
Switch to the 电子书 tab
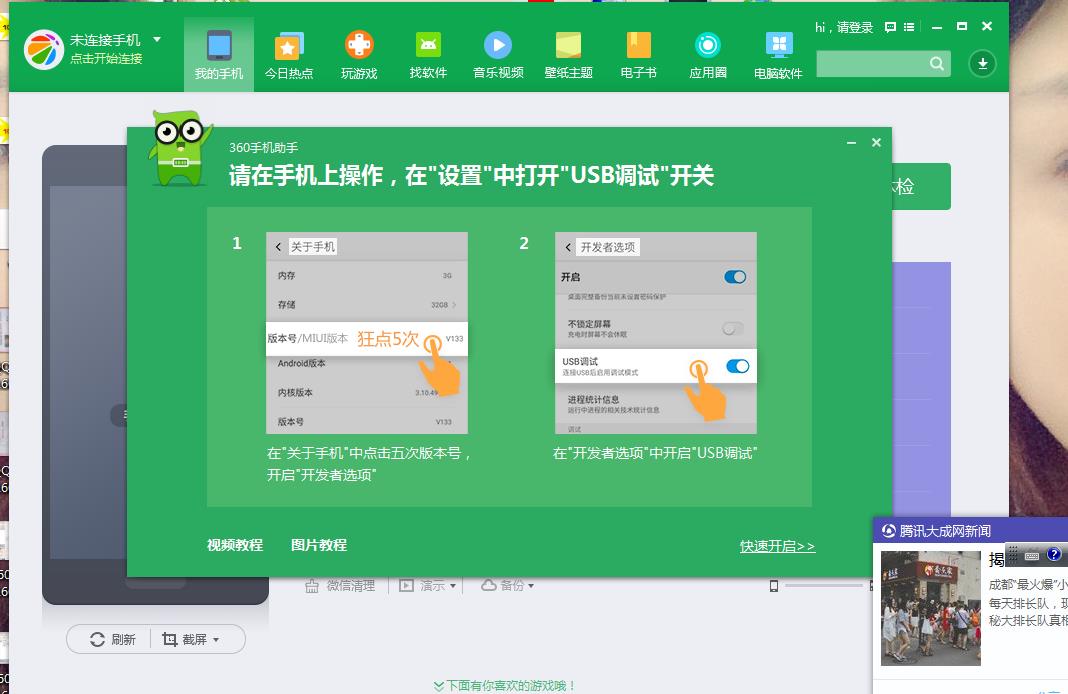[x=639, y=54]
